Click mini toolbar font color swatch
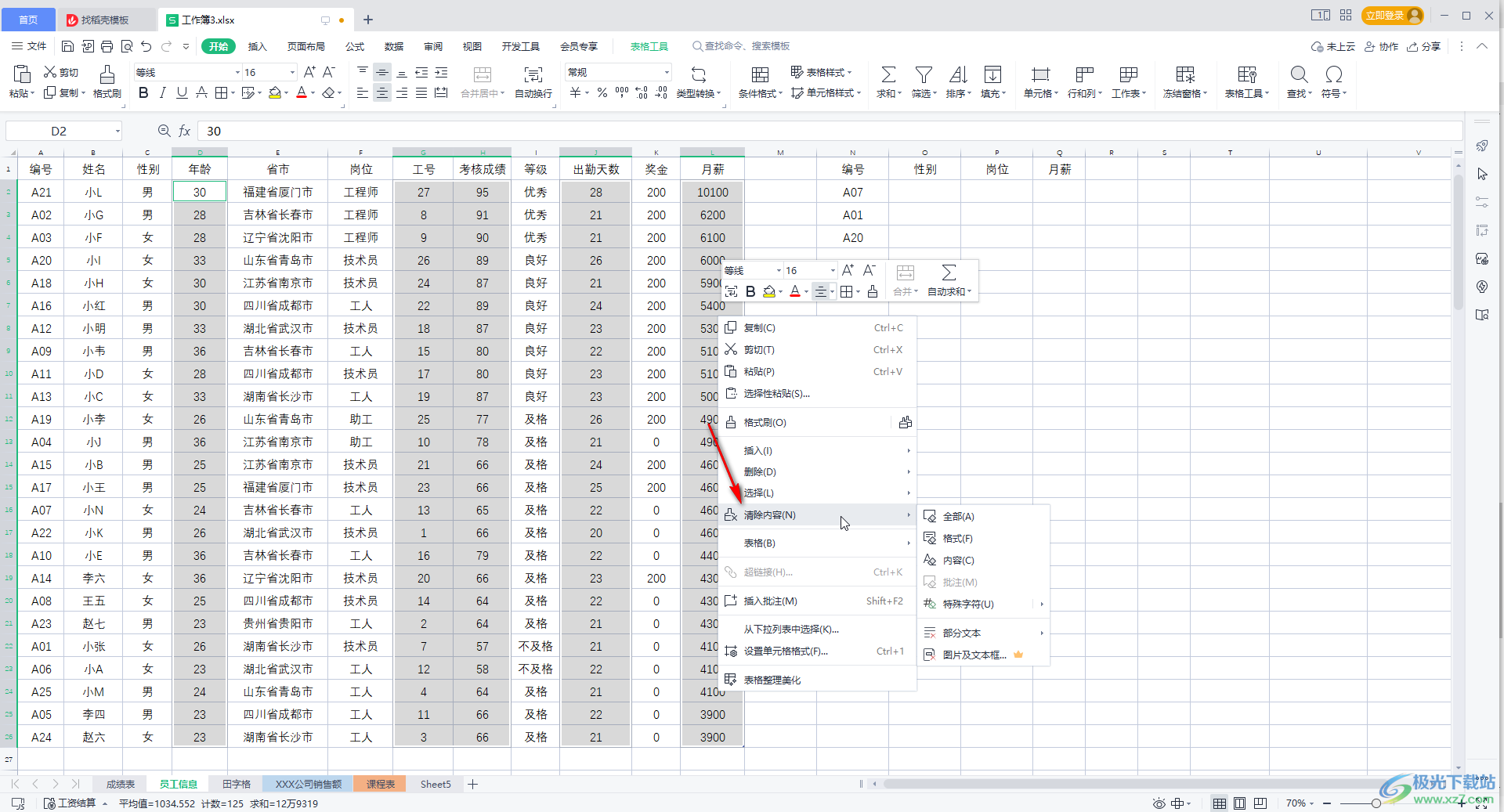Viewport: 1504px width, 812px height. [x=795, y=292]
